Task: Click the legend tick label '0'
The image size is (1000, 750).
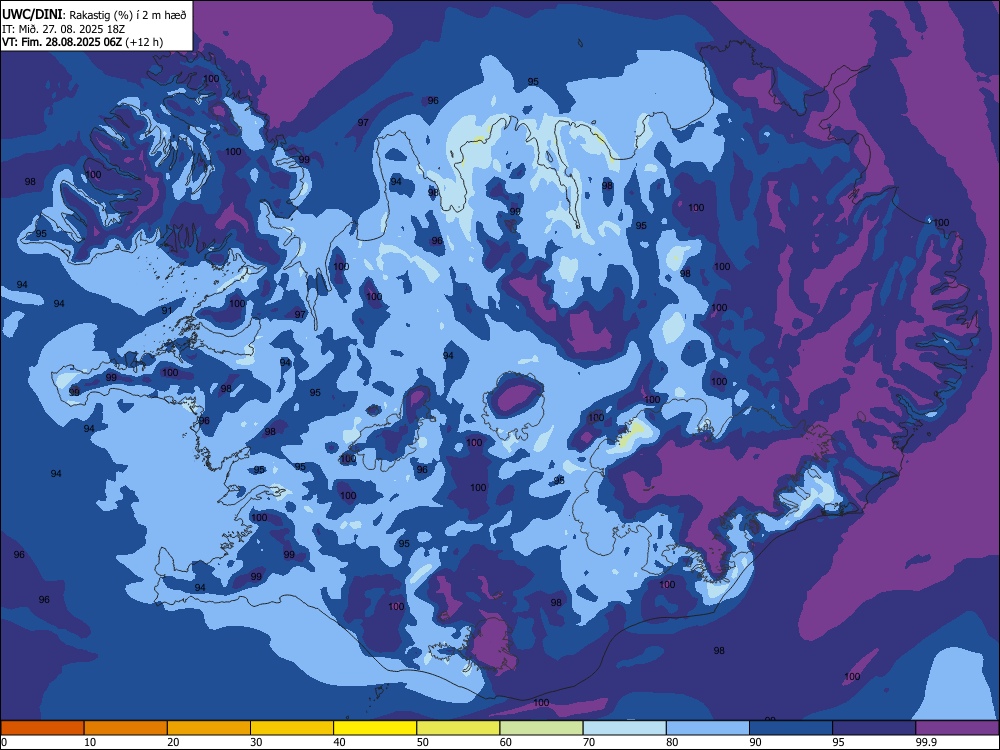Action: click(4, 742)
